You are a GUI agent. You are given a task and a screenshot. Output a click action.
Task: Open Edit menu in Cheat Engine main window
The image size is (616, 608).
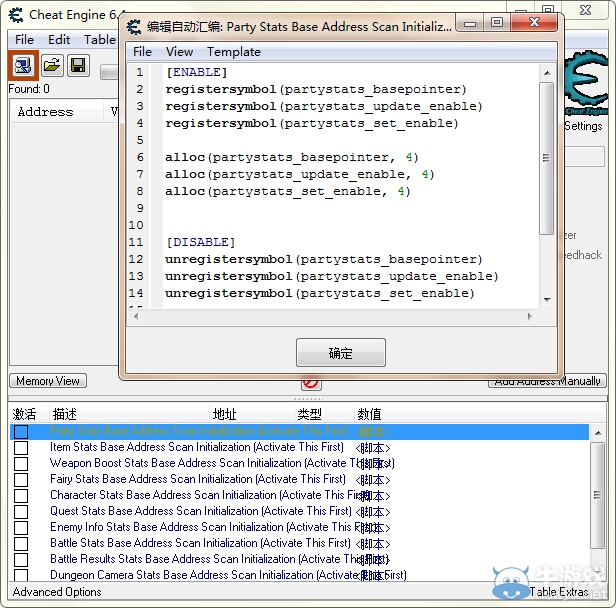coord(59,40)
